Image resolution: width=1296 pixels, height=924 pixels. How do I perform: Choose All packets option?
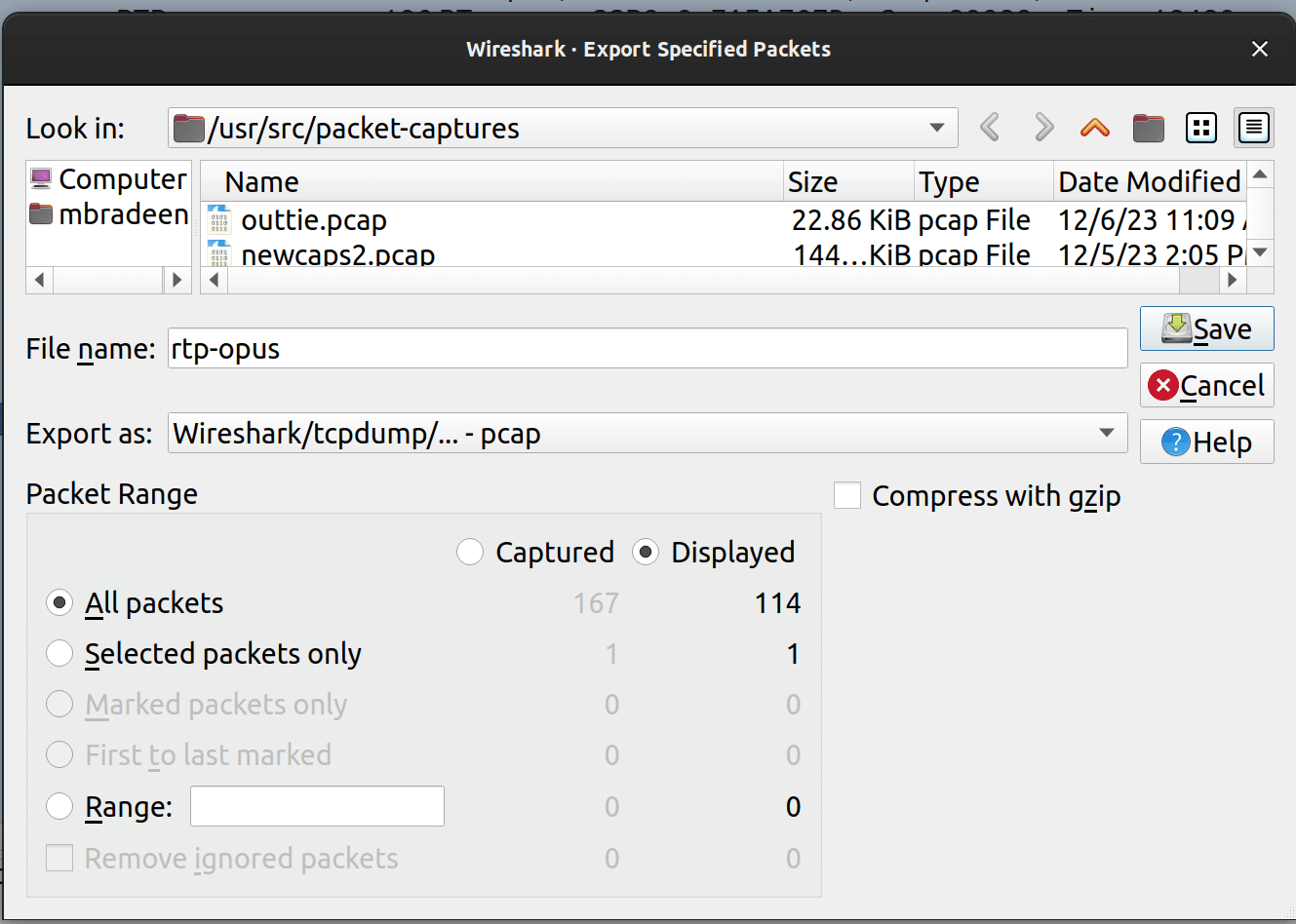(x=59, y=603)
